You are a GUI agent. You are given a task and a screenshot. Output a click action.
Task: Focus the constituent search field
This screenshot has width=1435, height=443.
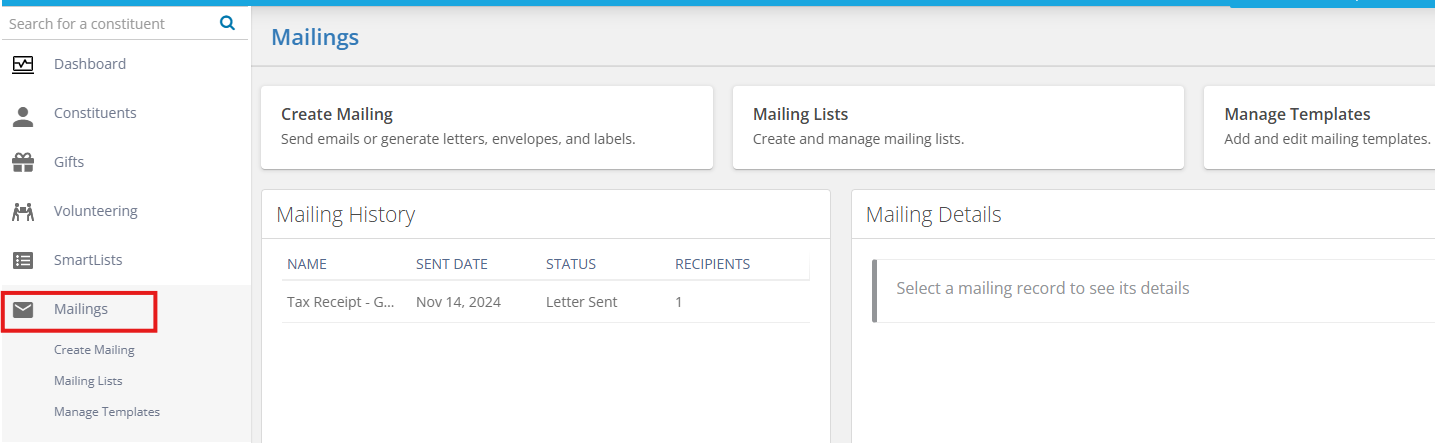pyautogui.click(x=110, y=23)
